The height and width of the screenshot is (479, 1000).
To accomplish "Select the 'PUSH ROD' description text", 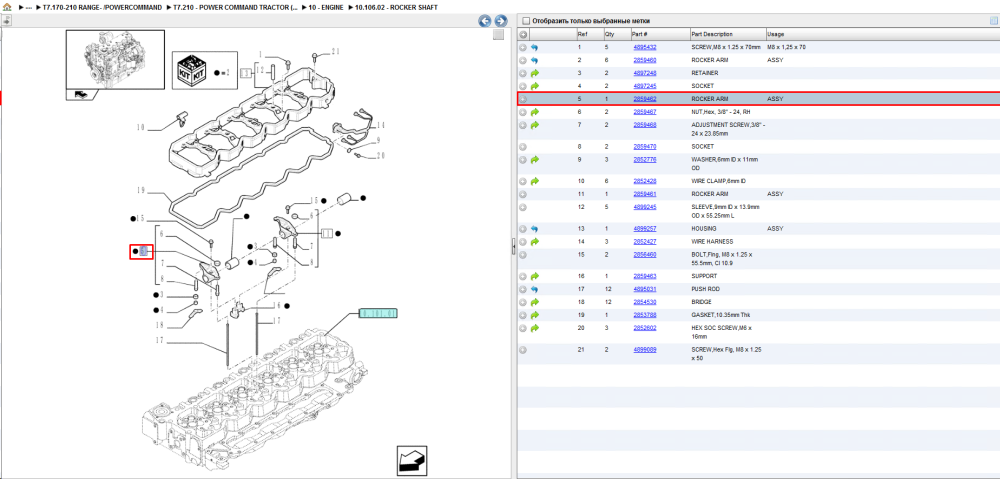I will tap(705, 289).
